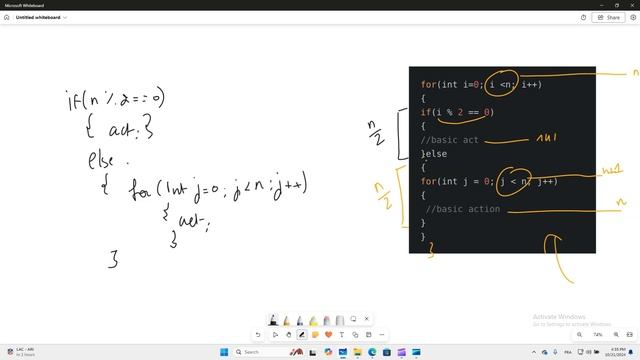Click the Share button
Viewport: 640px width, 360px height.
(608, 18)
